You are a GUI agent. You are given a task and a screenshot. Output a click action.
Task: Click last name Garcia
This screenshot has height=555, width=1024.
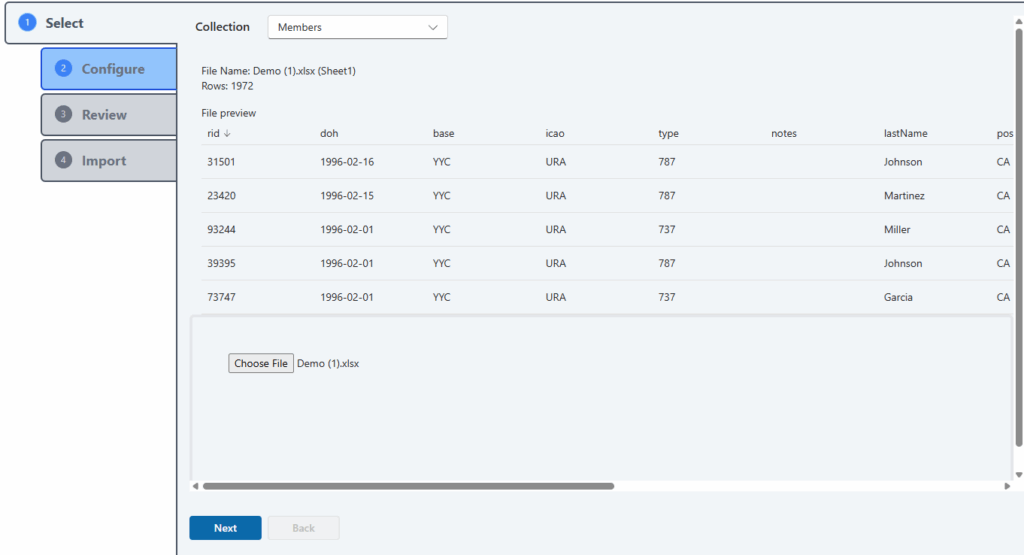coord(898,297)
